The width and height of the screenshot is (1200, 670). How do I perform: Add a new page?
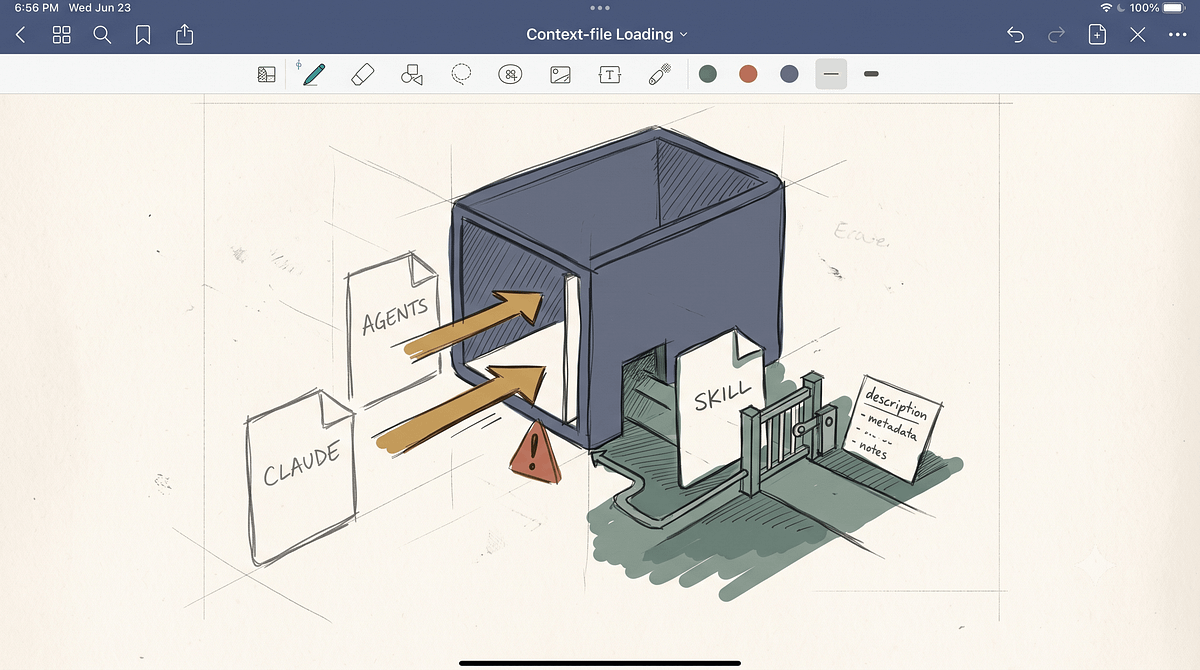(x=1097, y=35)
